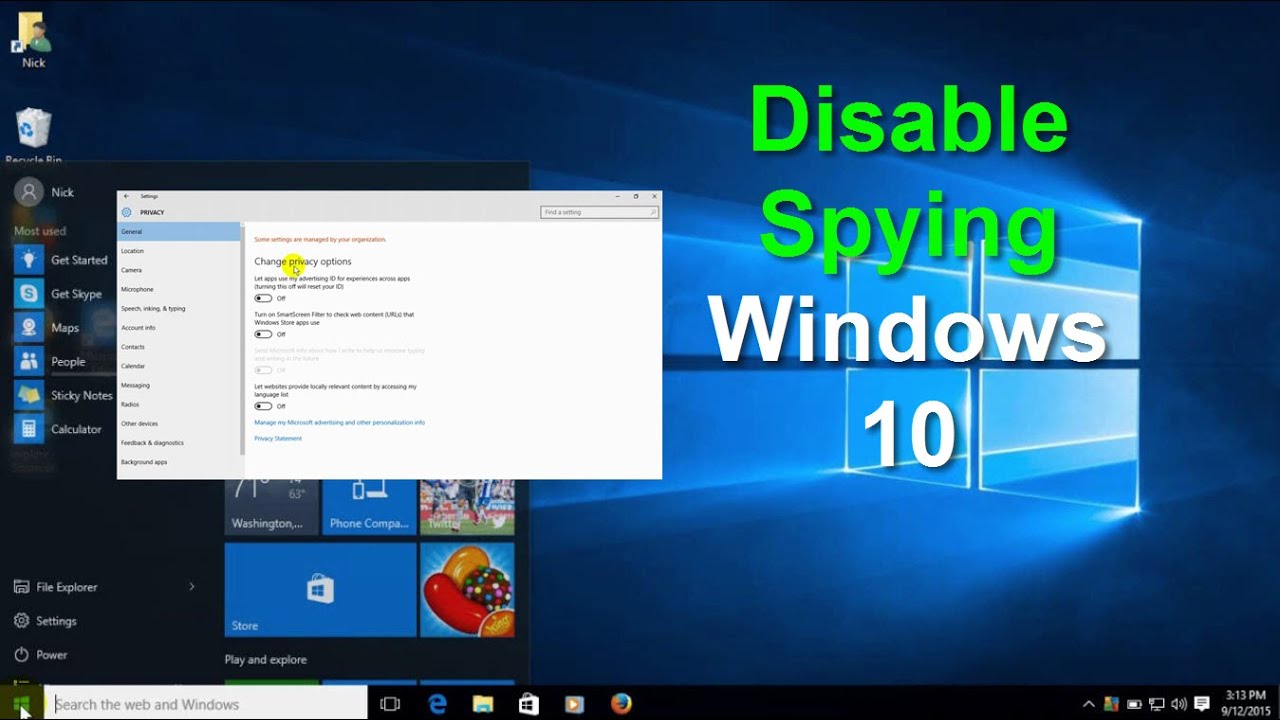The height and width of the screenshot is (720, 1280).
Task: Open the Nick folder on the desktop
Action: [x=33, y=40]
